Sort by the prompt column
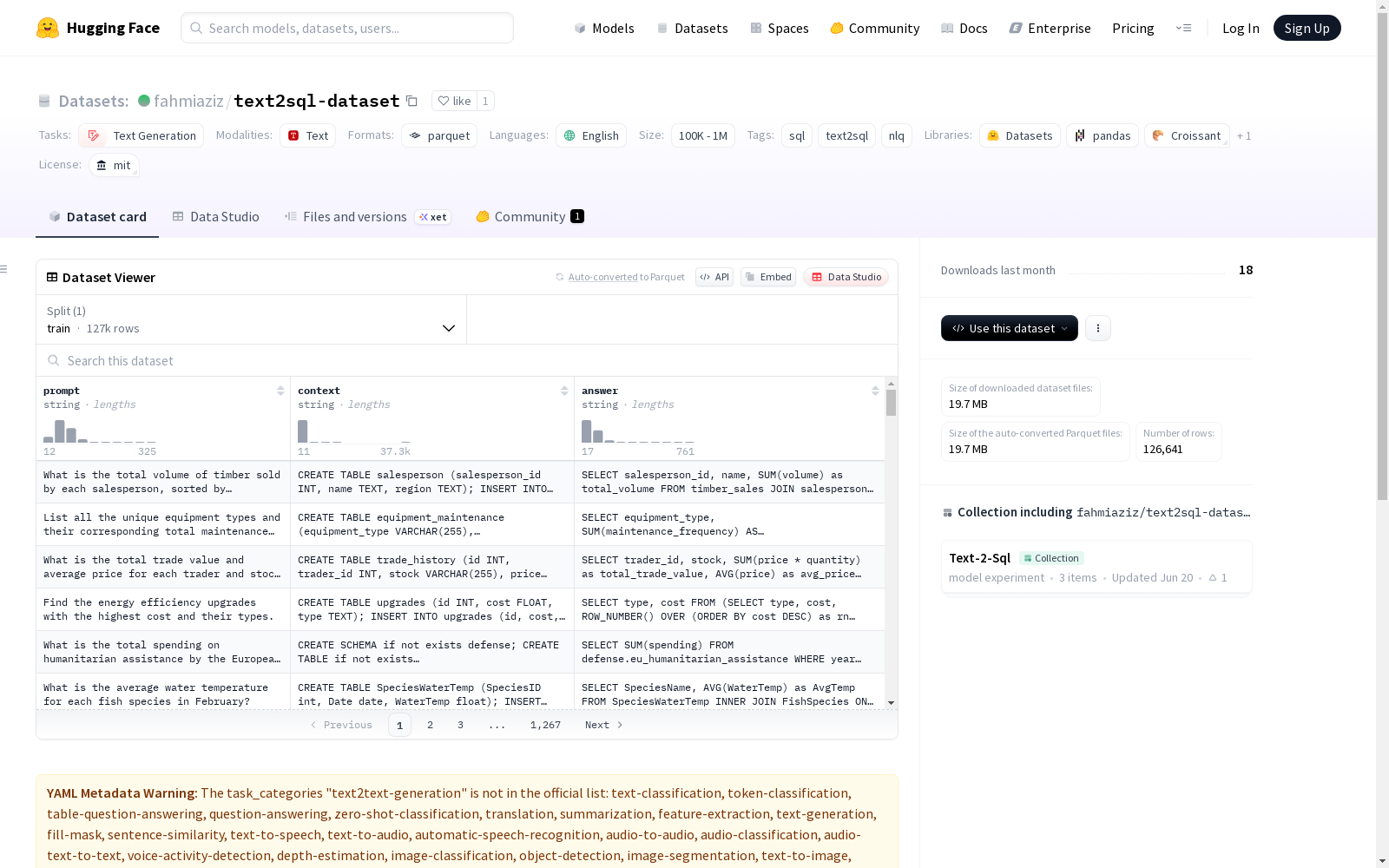Viewport: 1389px width, 868px height. pyautogui.click(x=280, y=391)
